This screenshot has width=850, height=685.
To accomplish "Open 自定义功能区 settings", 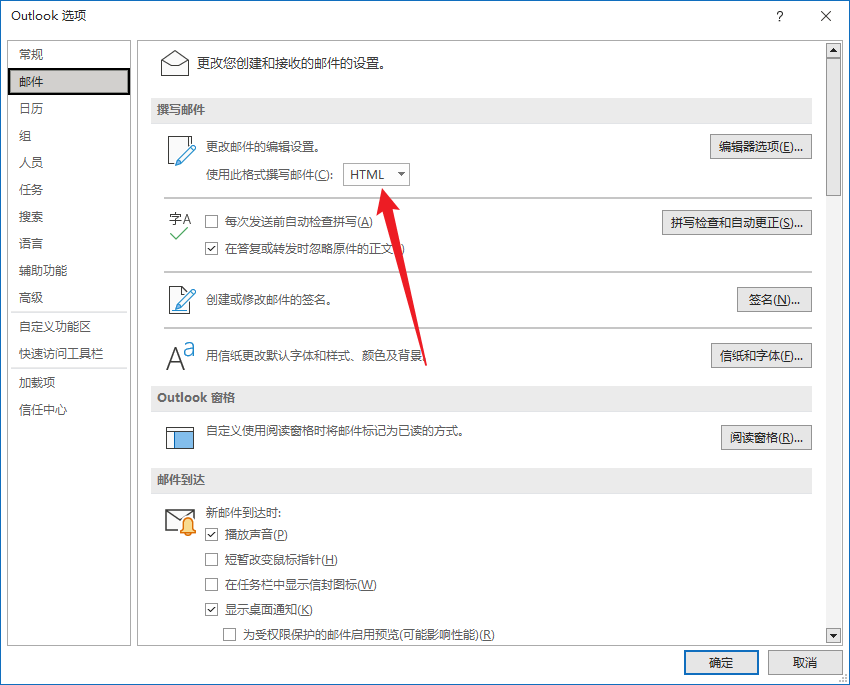I will click(69, 327).
